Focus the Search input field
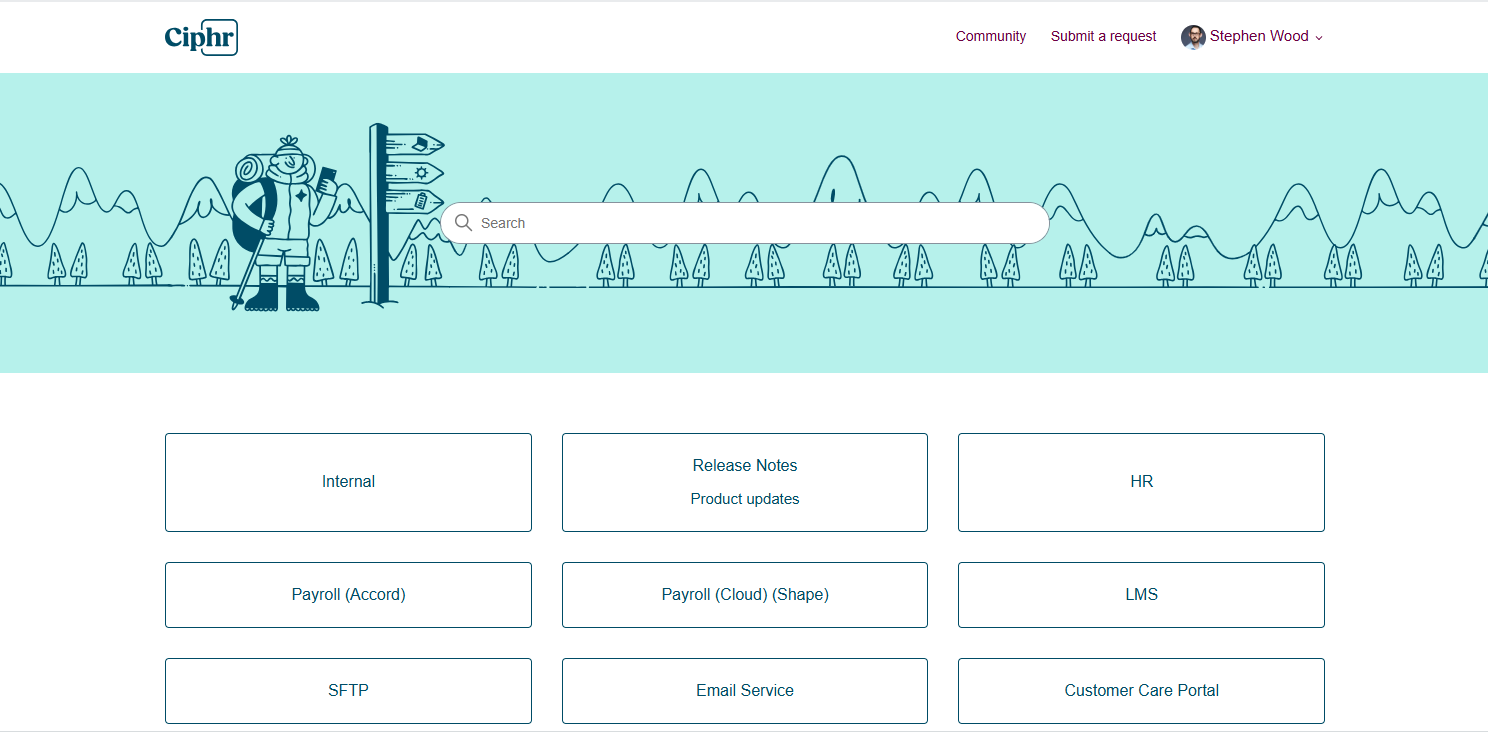 (745, 223)
